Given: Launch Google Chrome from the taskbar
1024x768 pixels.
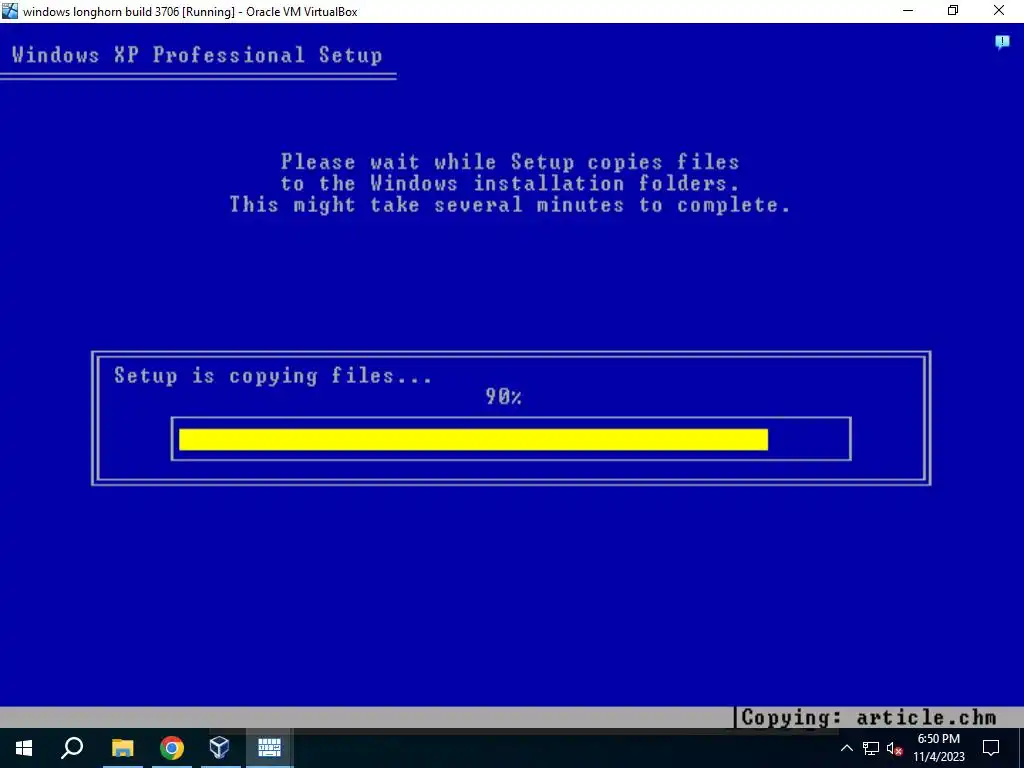Looking at the screenshot, I should pos(172,747).
